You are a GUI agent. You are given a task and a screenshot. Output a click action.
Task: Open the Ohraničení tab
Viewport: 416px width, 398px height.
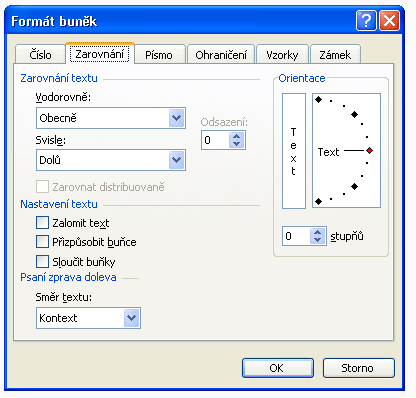221,55
